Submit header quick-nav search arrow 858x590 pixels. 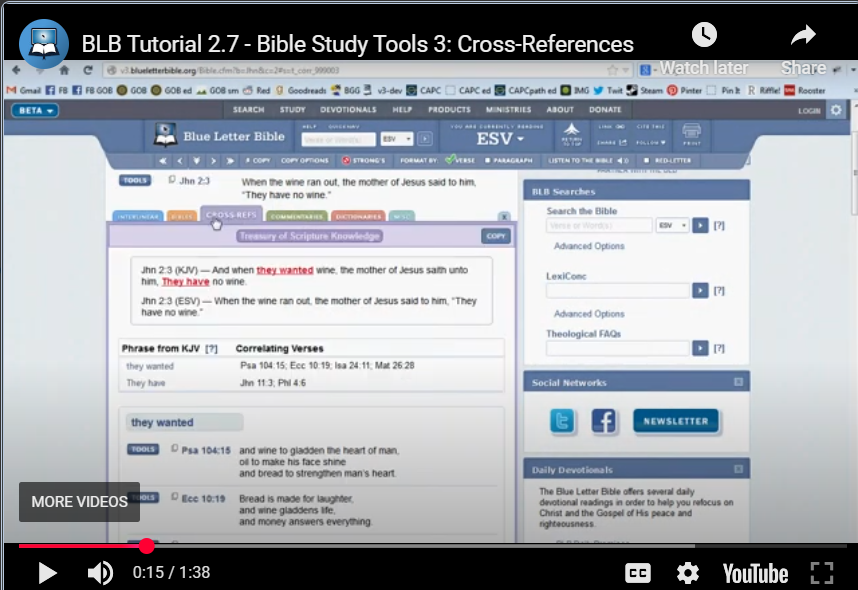point(425,140)
